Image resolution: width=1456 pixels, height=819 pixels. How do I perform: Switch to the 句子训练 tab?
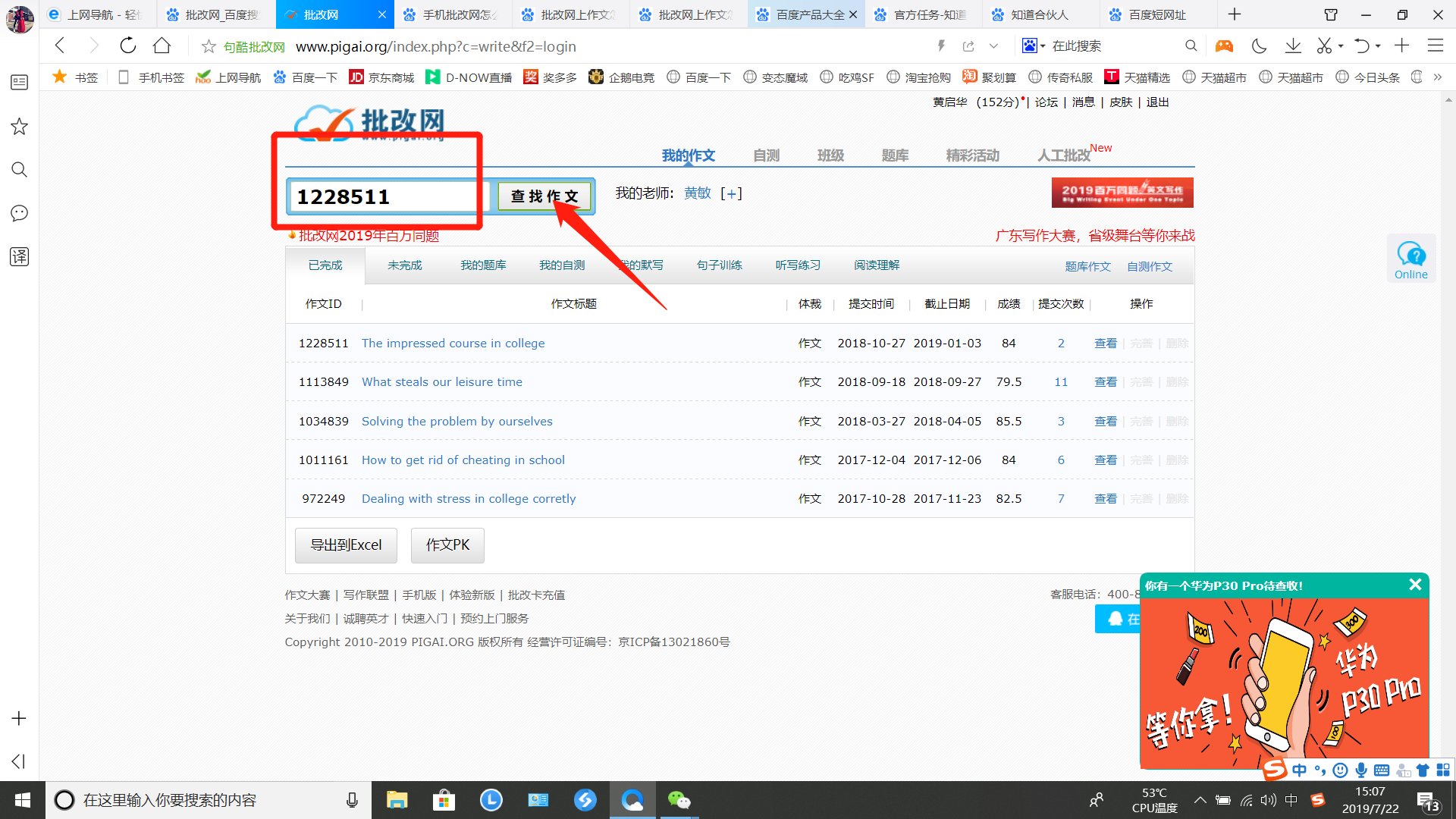click(719, 265)
